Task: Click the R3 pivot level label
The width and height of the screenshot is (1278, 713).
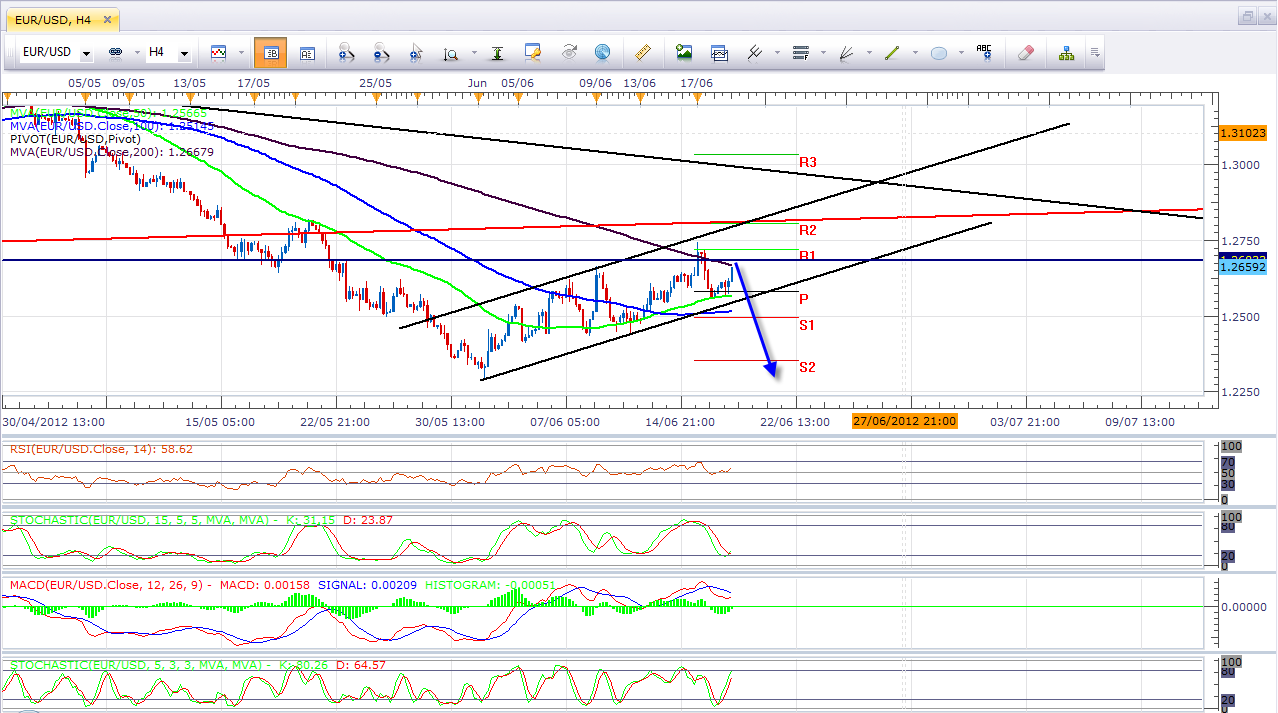Action: pos(808,162)
